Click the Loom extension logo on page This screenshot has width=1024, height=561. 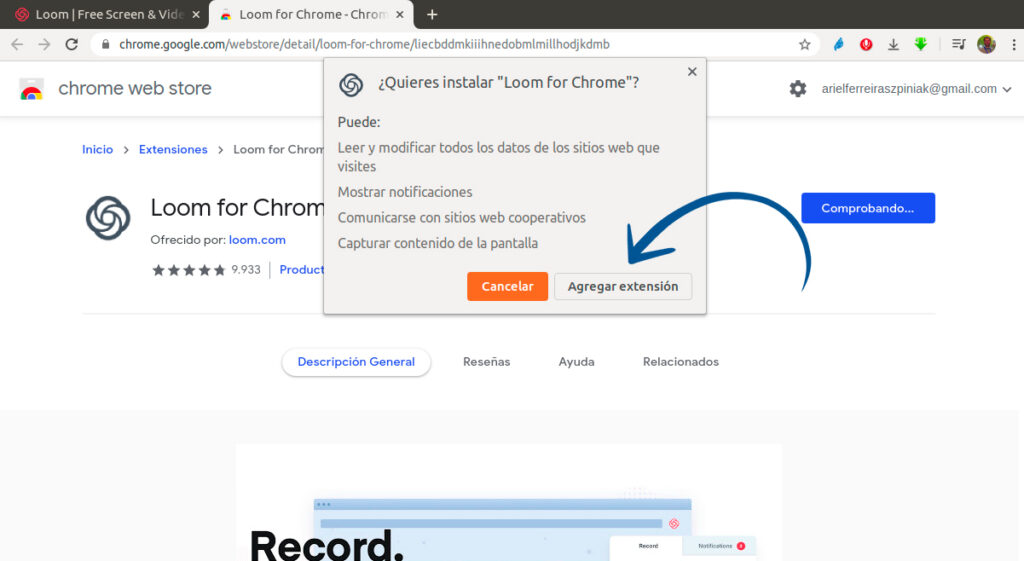pos(108,218)
